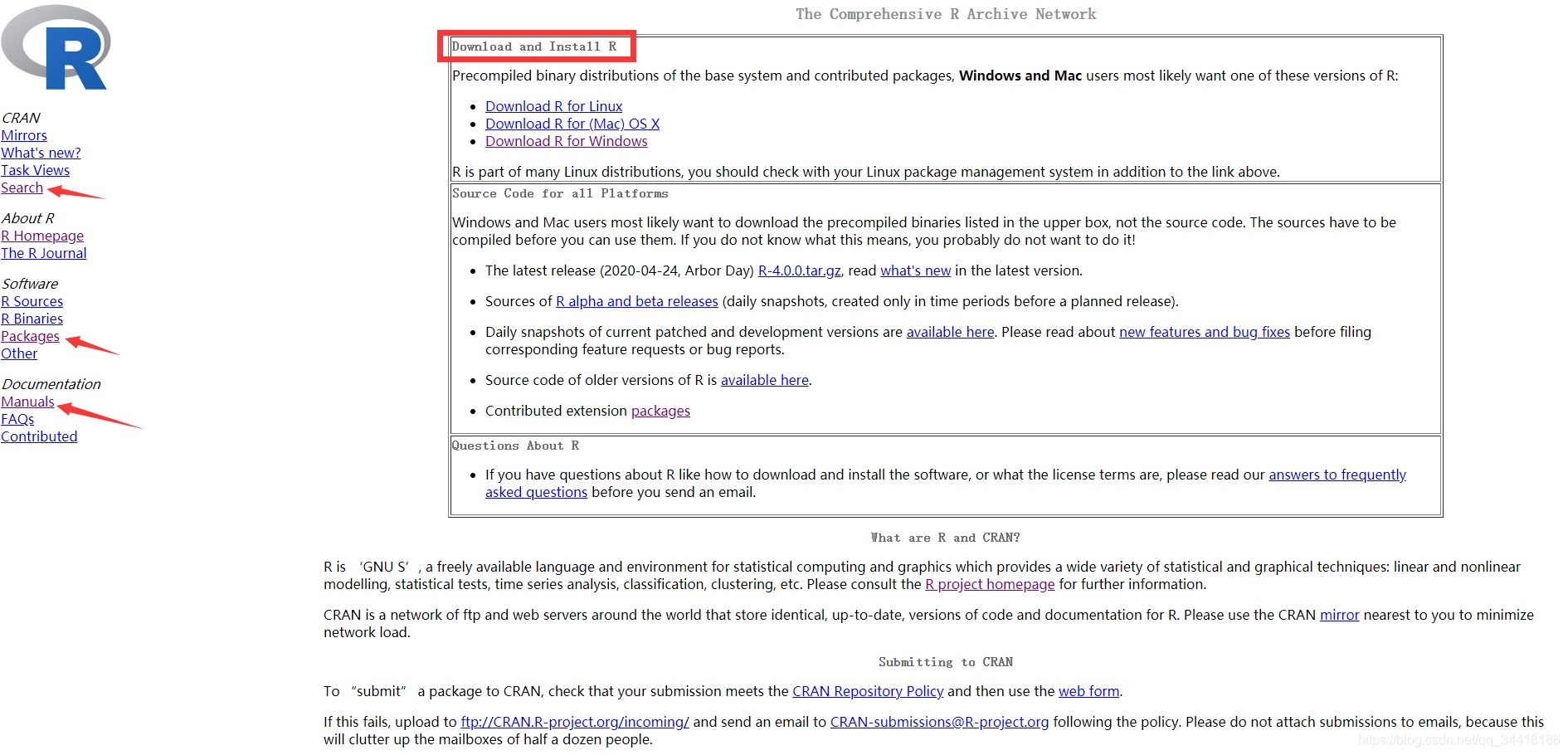
Task: Click the Download and Install R heading
Action: pyautogui.click(x=534, y=46)
